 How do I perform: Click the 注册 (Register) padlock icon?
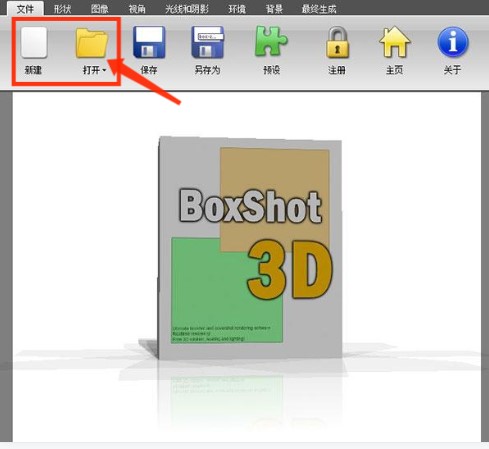tap(337, 43)
